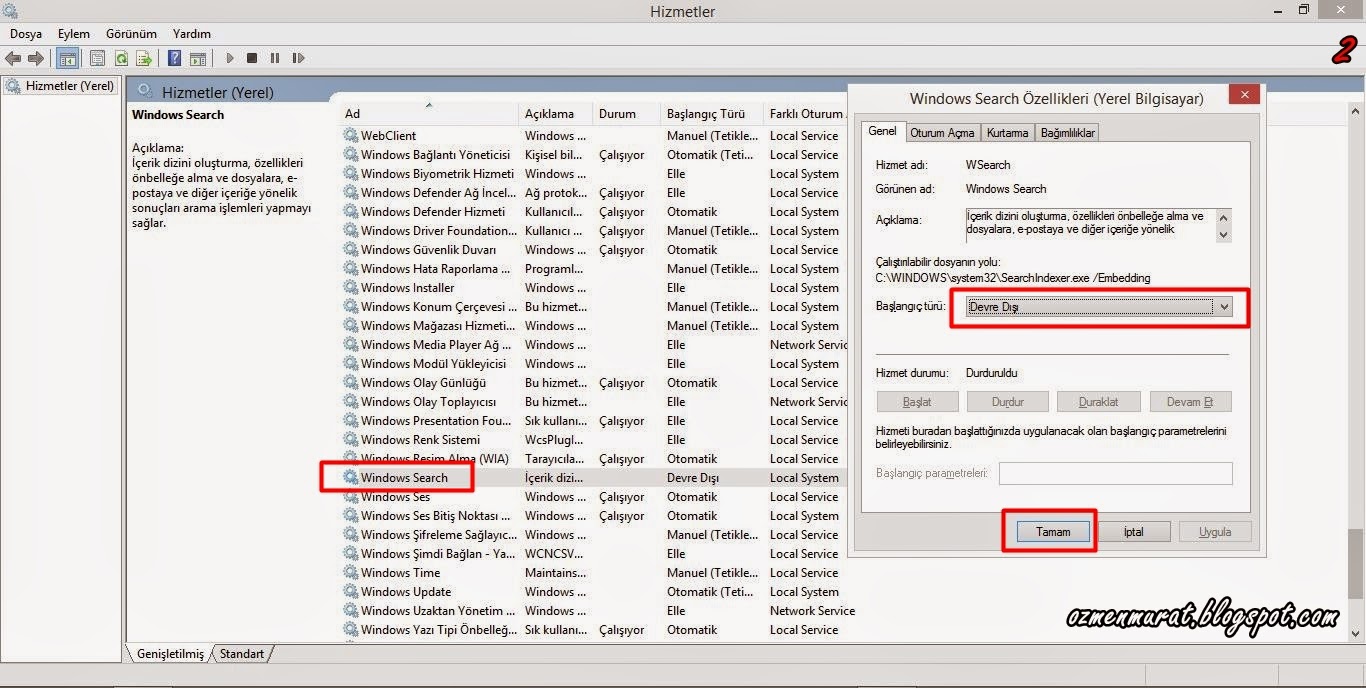
Task: Click the Stop Service square icon
Action: 252,58
